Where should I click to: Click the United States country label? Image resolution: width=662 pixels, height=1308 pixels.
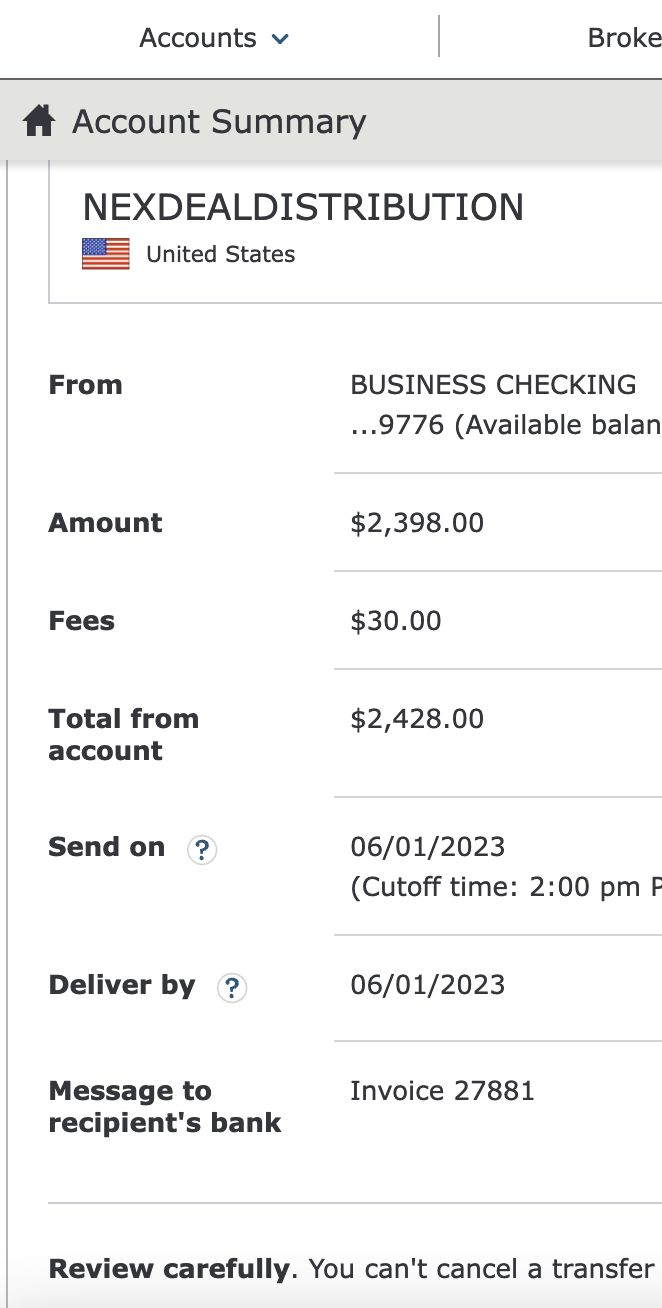tap(221, 254)
